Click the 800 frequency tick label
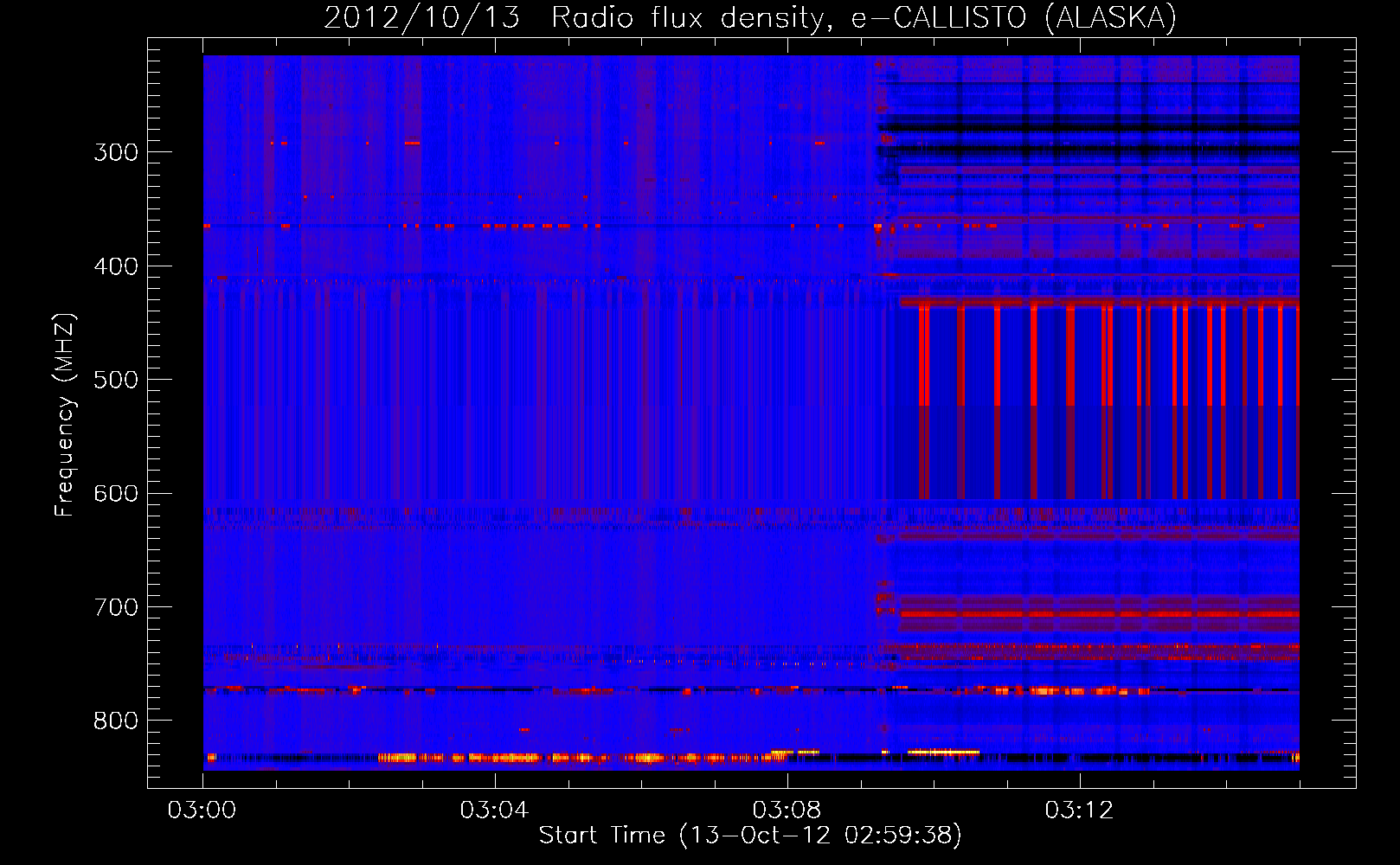This screenshot has width=1400, height=865. pos(116,721)
